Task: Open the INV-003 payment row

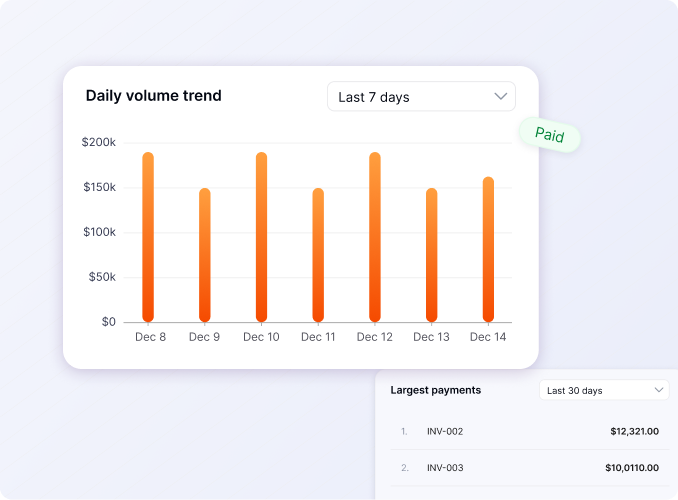Action: [445, 468]
